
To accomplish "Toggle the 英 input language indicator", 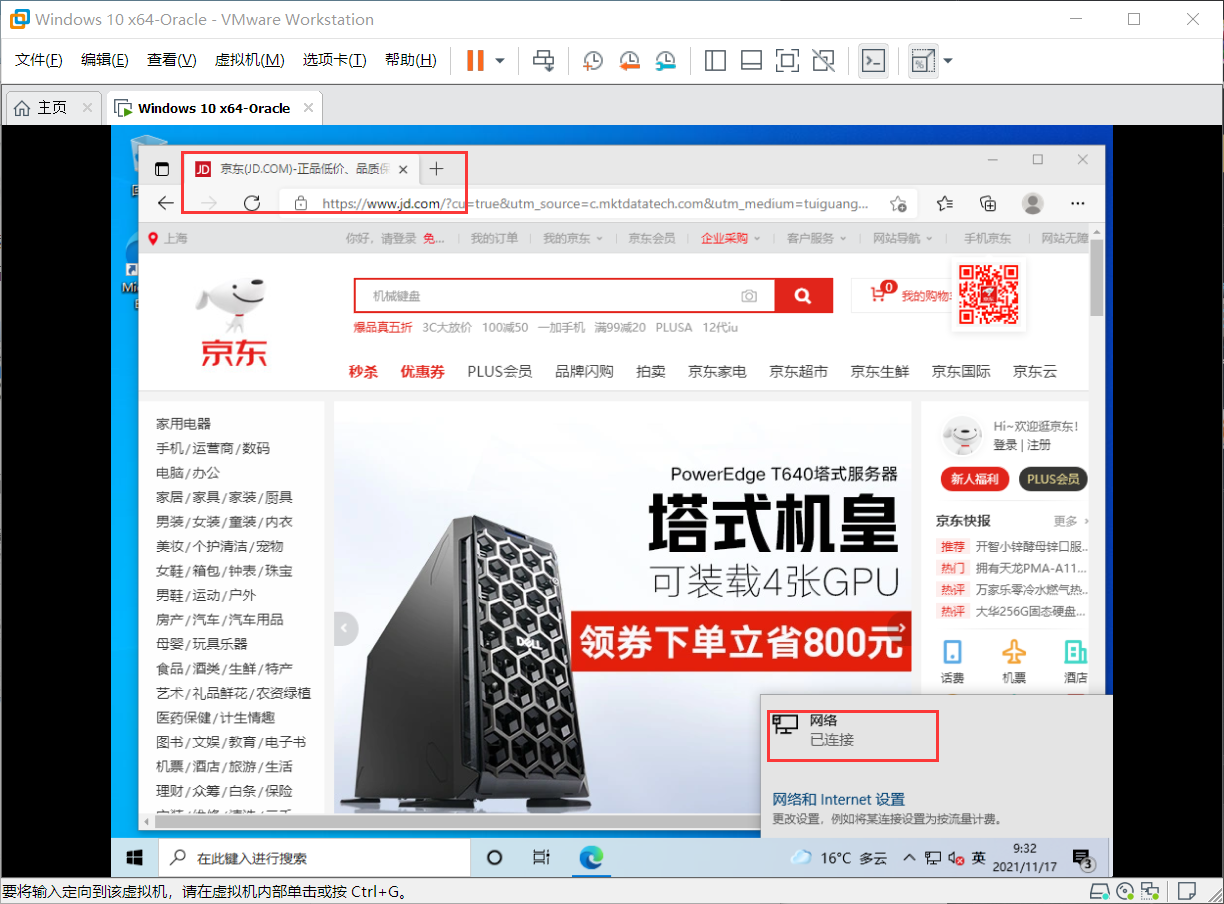I will pos(979,858).
